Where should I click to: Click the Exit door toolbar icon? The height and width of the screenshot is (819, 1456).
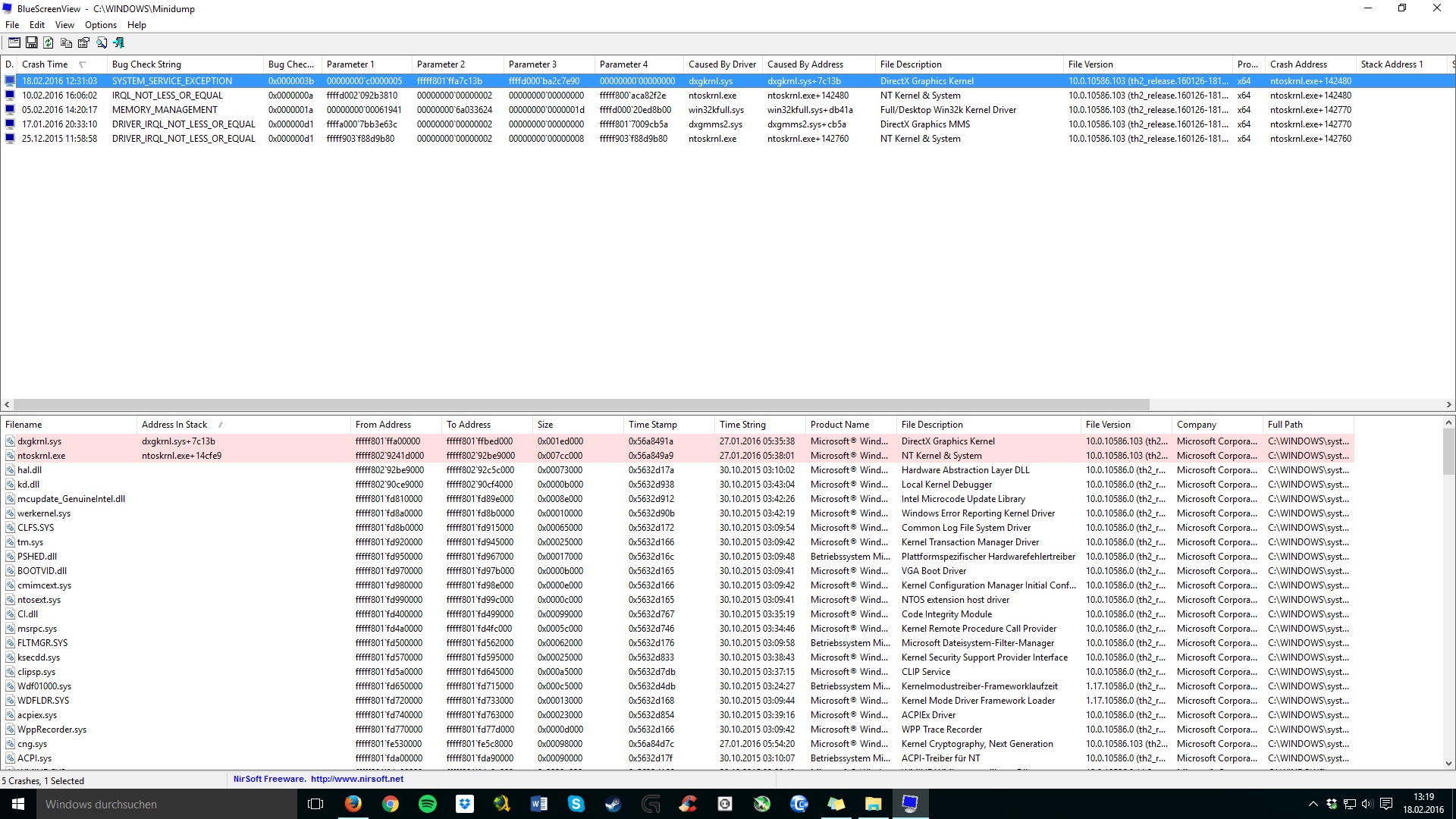pyautogui.click(x=119, y=43)
